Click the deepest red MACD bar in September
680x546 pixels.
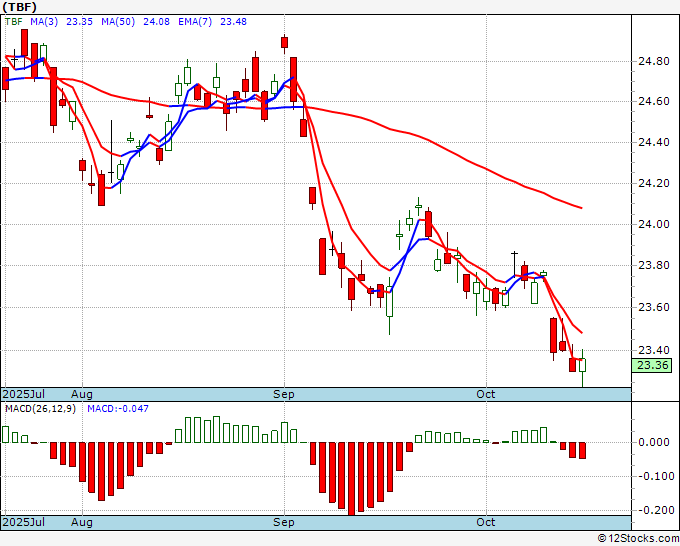coord(351,479)
